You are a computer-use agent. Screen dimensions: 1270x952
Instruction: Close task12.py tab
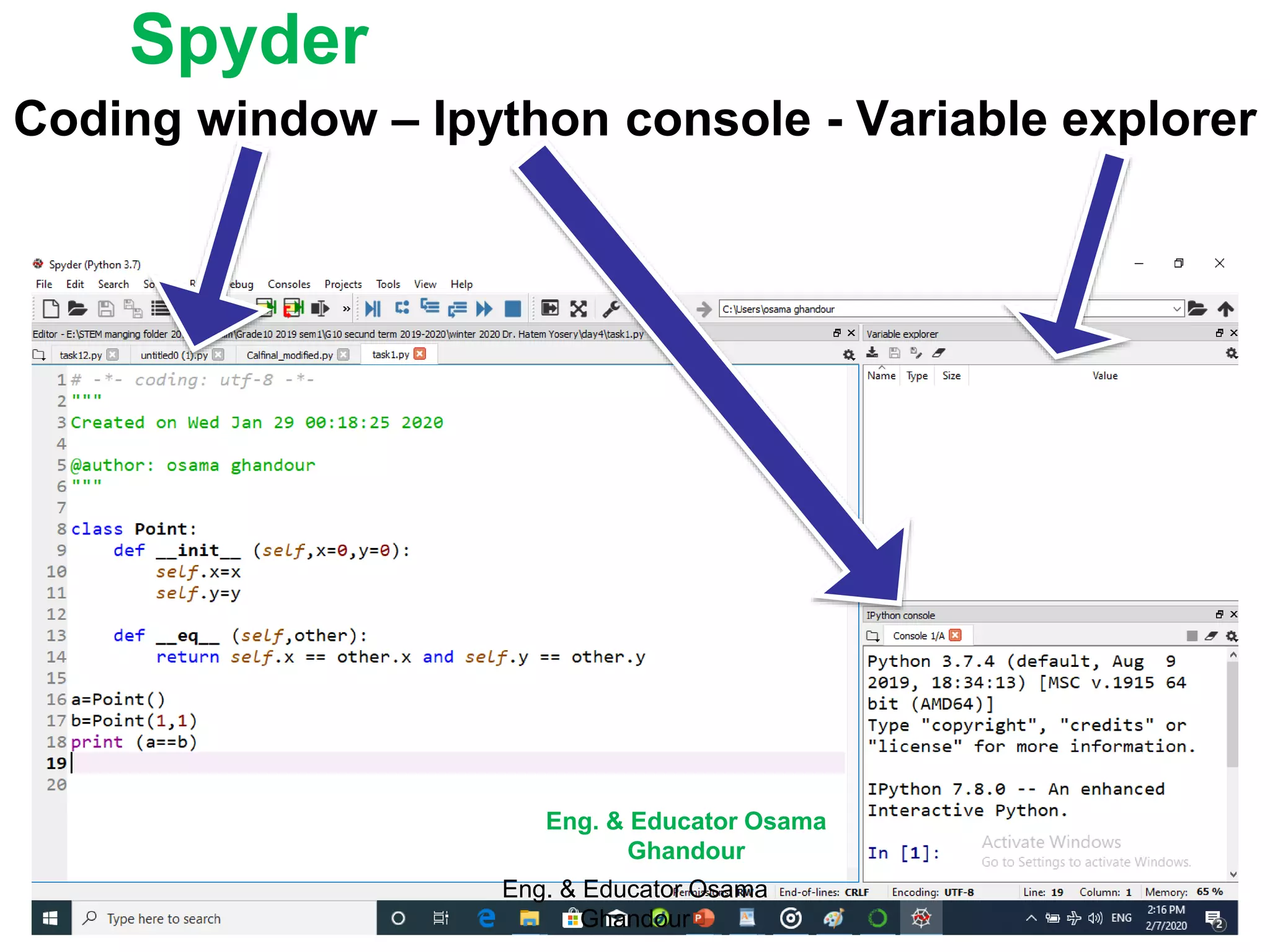[x=112, y=355]
